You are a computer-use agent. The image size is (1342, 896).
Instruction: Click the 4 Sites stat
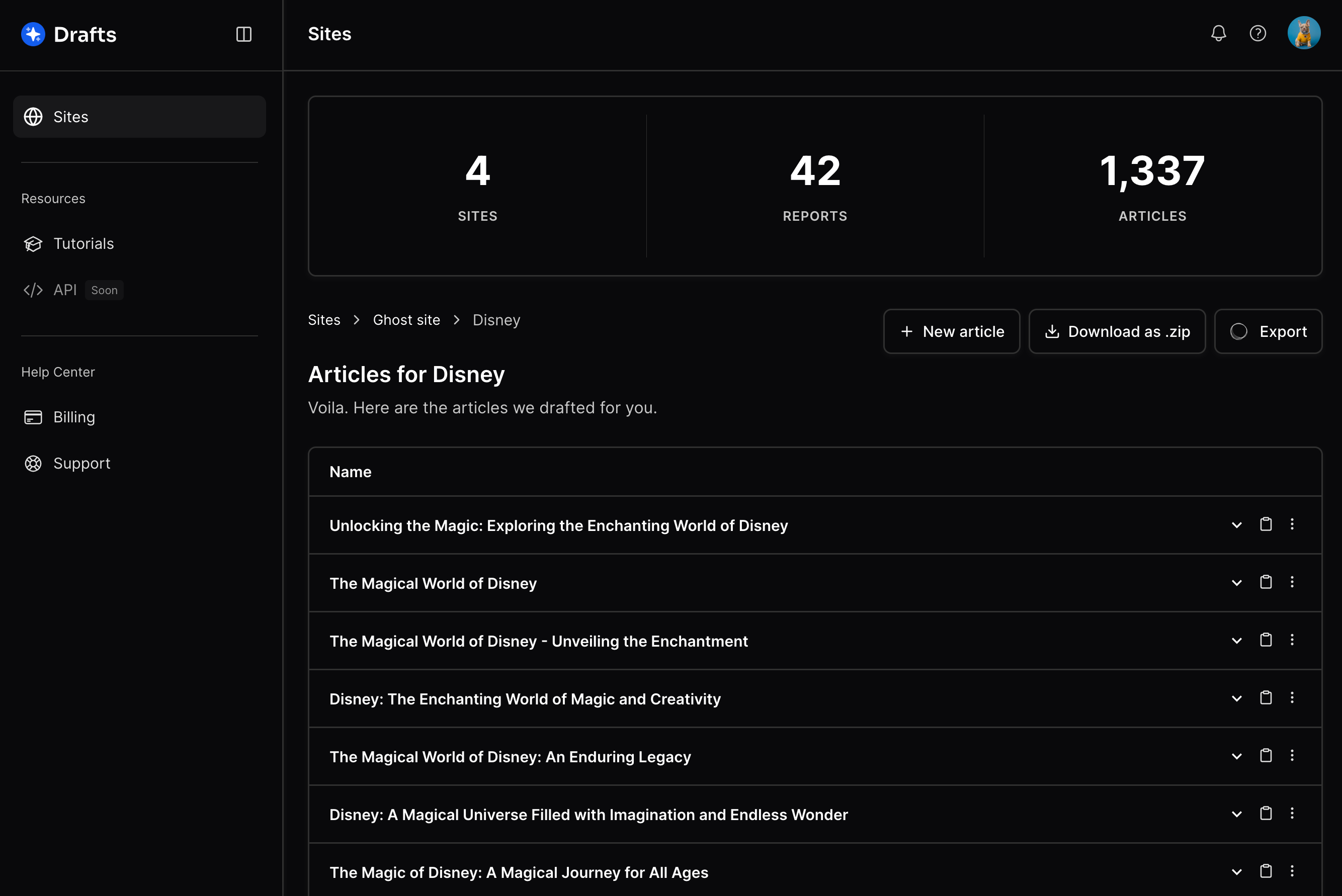(x=478, y=186)
